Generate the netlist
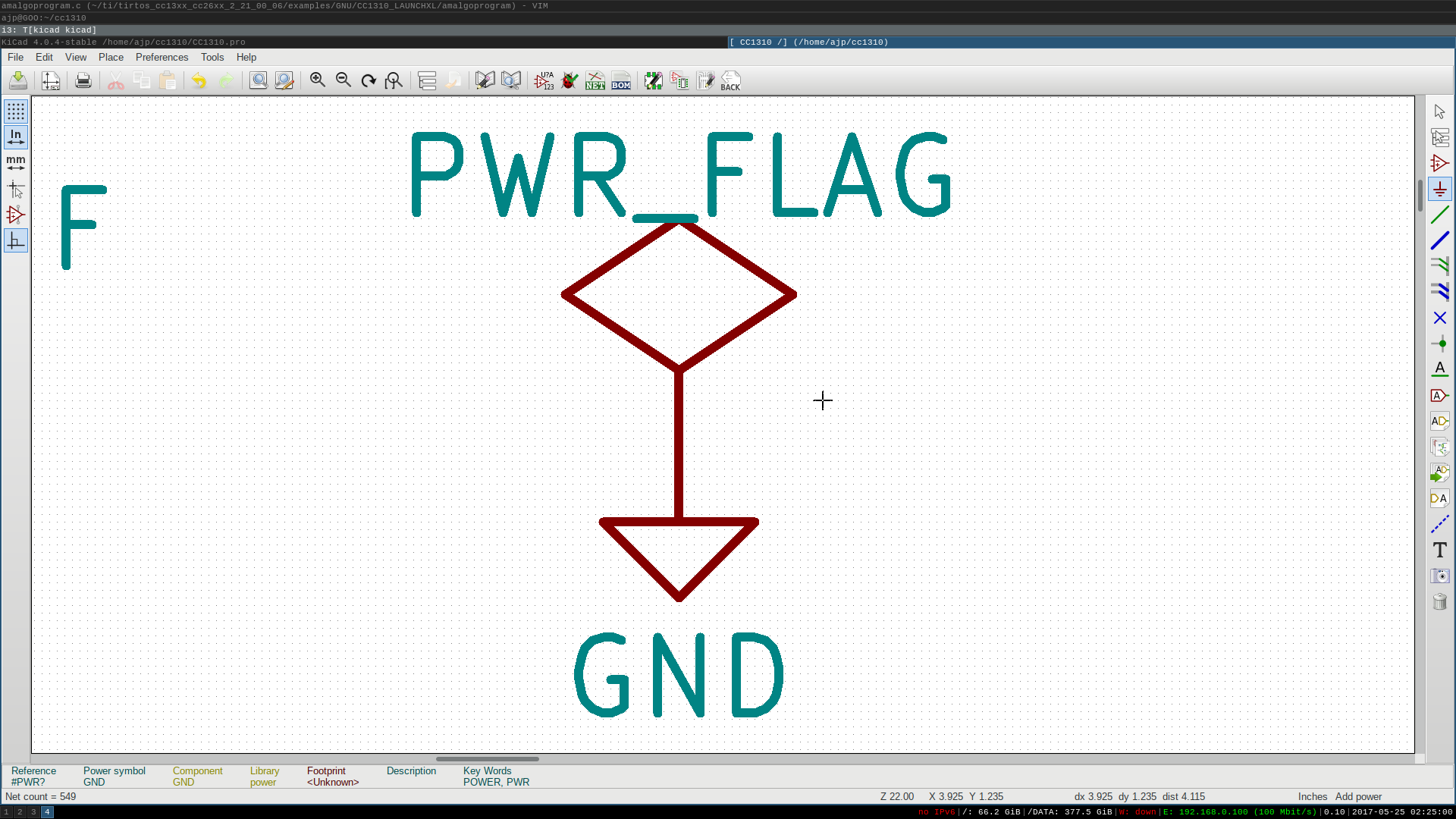 point(595,80)
